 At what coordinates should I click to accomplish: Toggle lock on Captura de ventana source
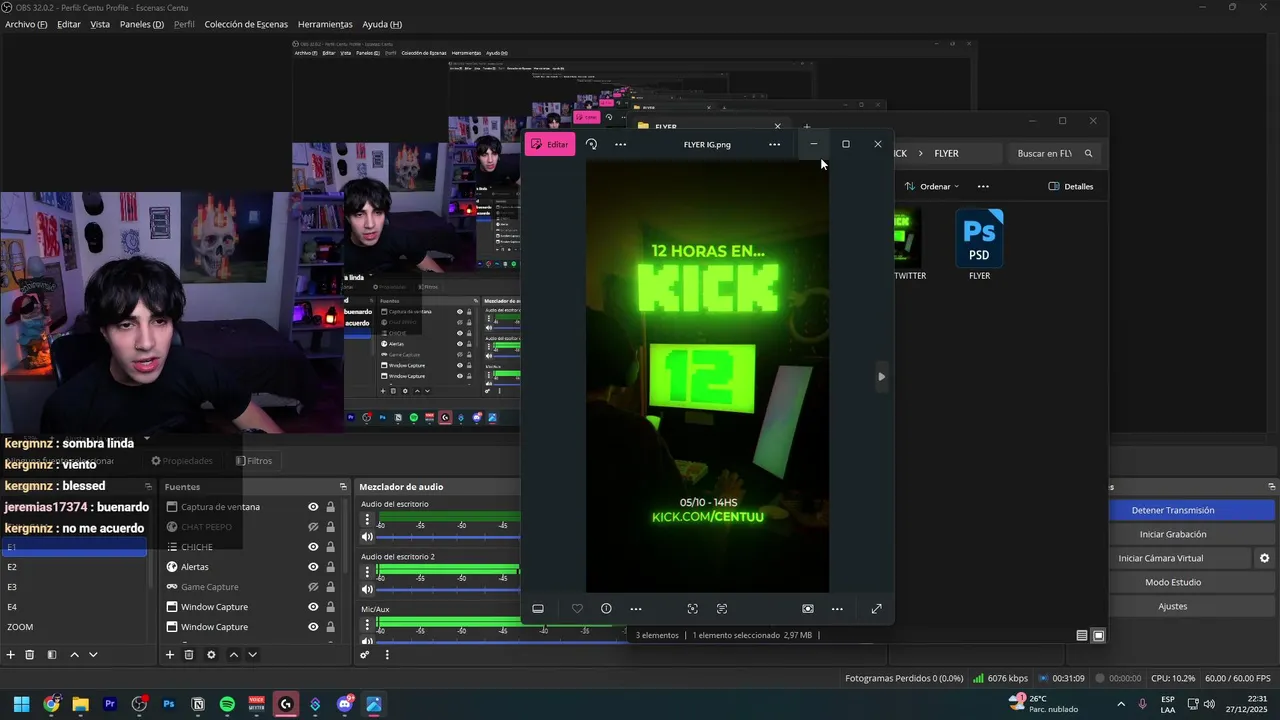[x=330, y=507]
